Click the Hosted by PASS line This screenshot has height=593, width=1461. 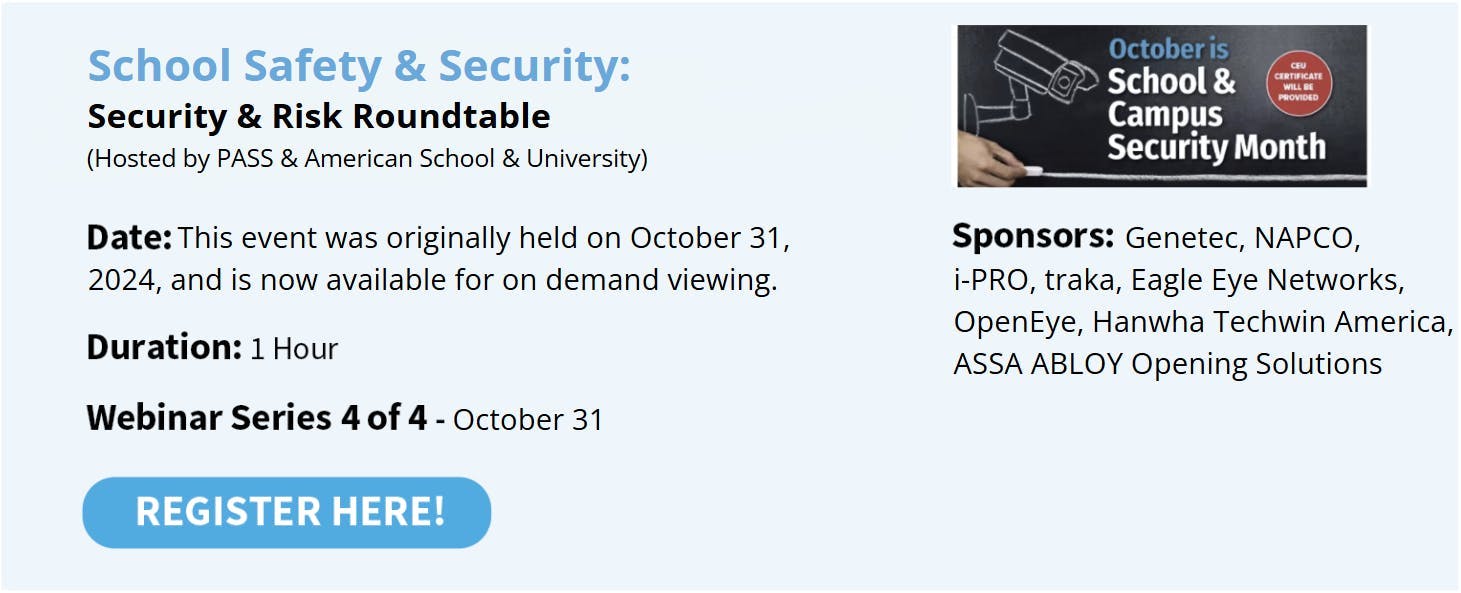[367, 158]
